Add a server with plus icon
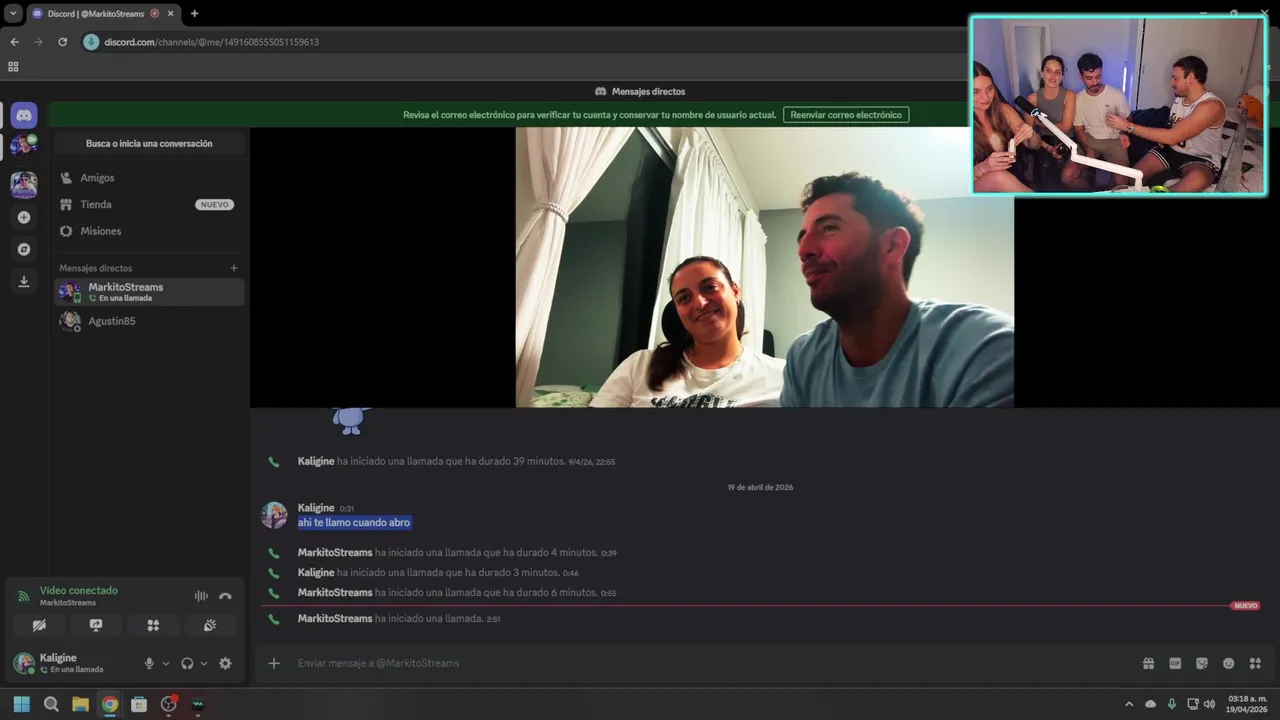 (x=24, y=217)
